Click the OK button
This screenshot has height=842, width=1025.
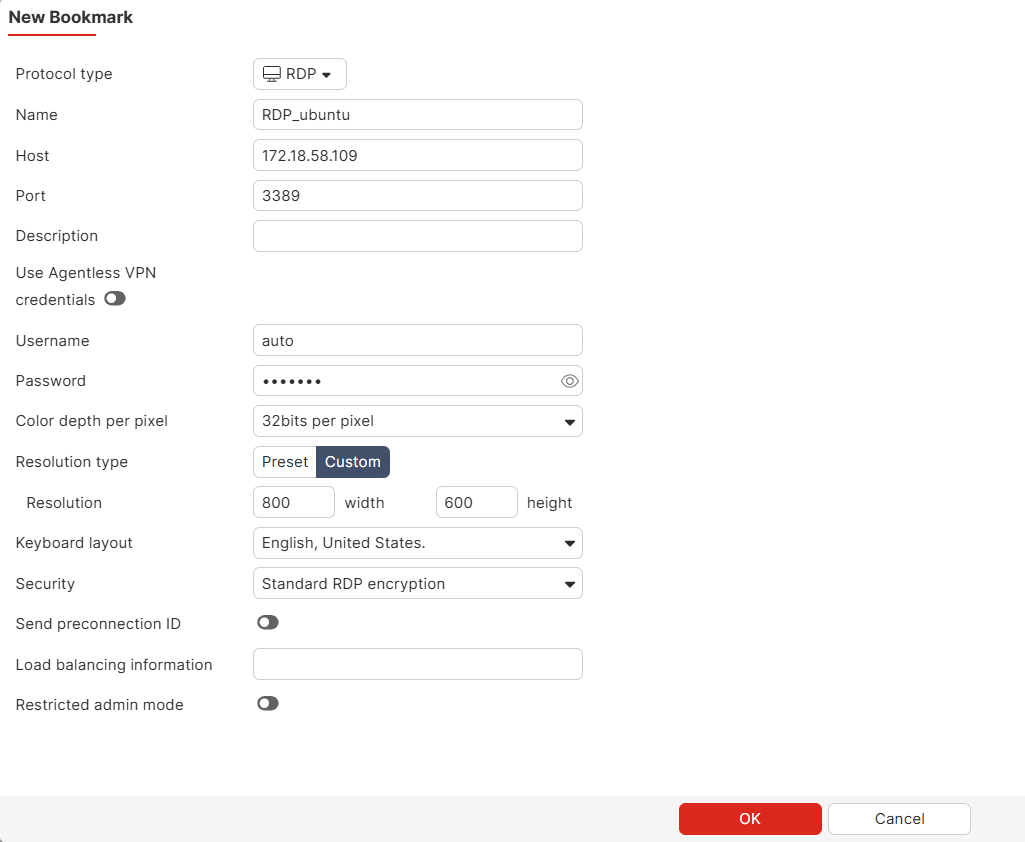(x=749, y=818)
